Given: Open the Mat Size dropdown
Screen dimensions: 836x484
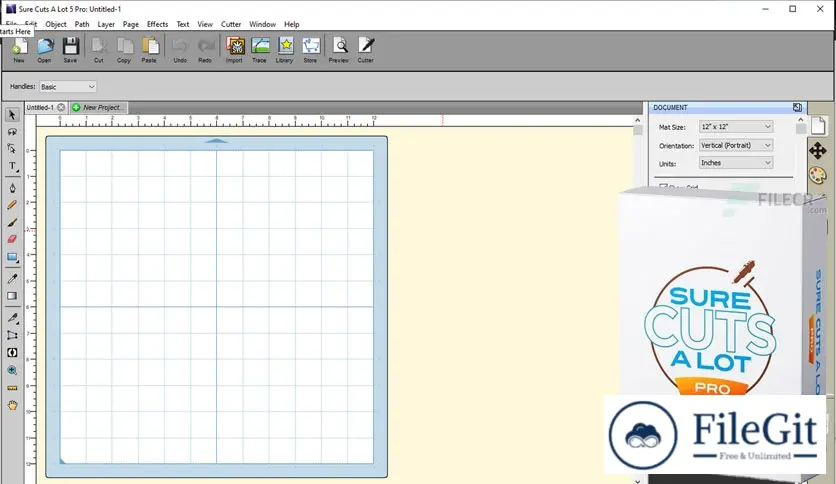Looking at the screenshot, I should (x=736, y=127).
